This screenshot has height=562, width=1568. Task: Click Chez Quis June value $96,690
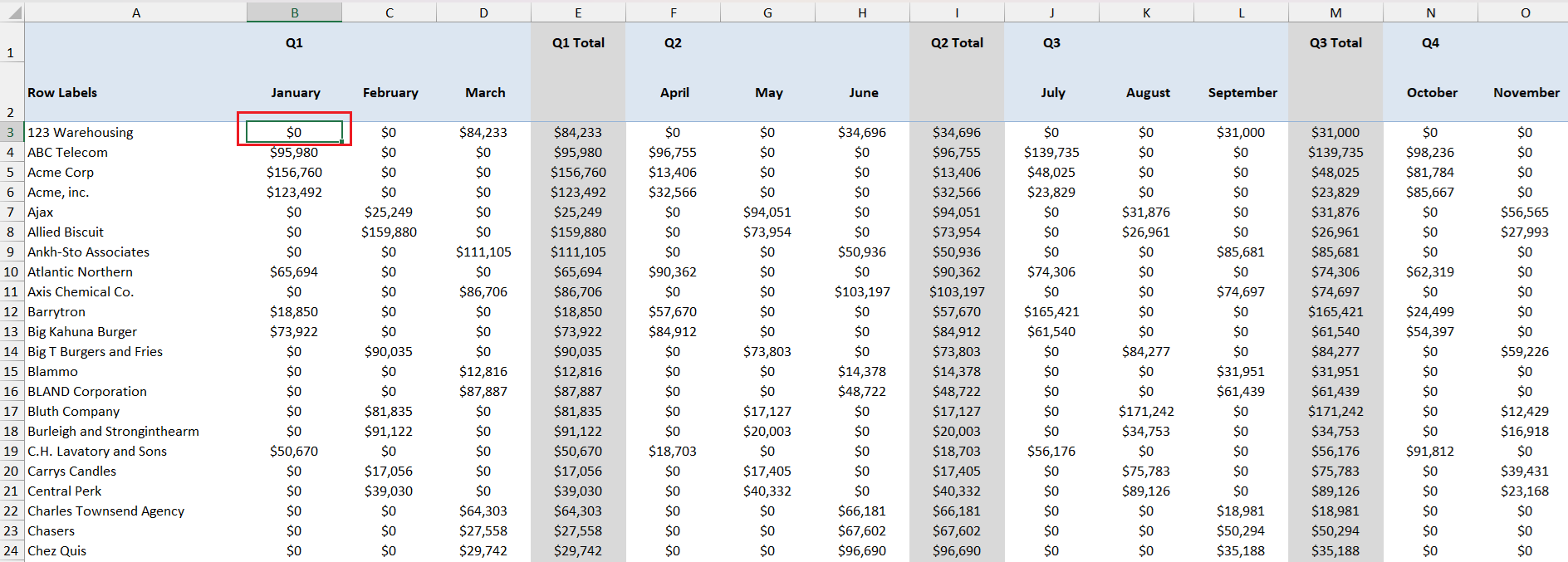pos(862,550)
